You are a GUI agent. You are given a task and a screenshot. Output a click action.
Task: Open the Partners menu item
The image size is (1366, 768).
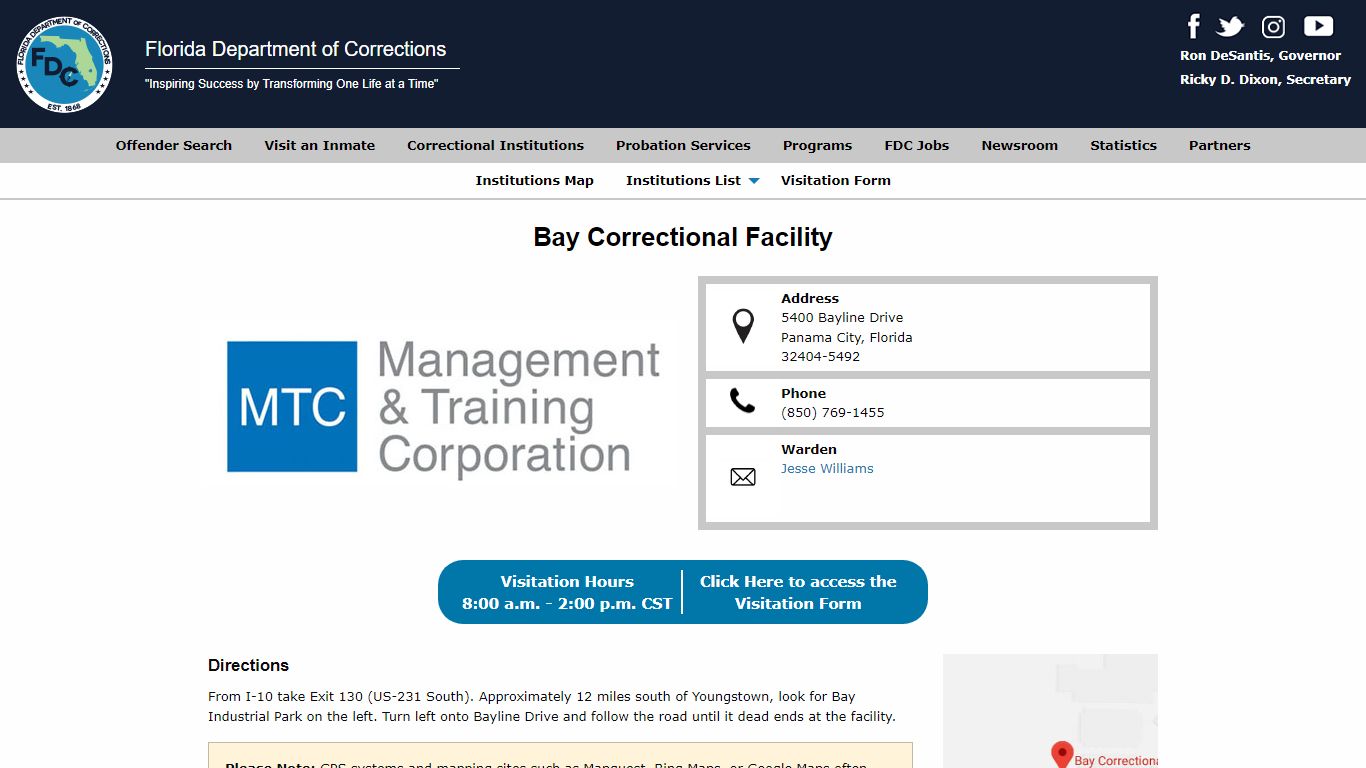tap(1219, 145)
